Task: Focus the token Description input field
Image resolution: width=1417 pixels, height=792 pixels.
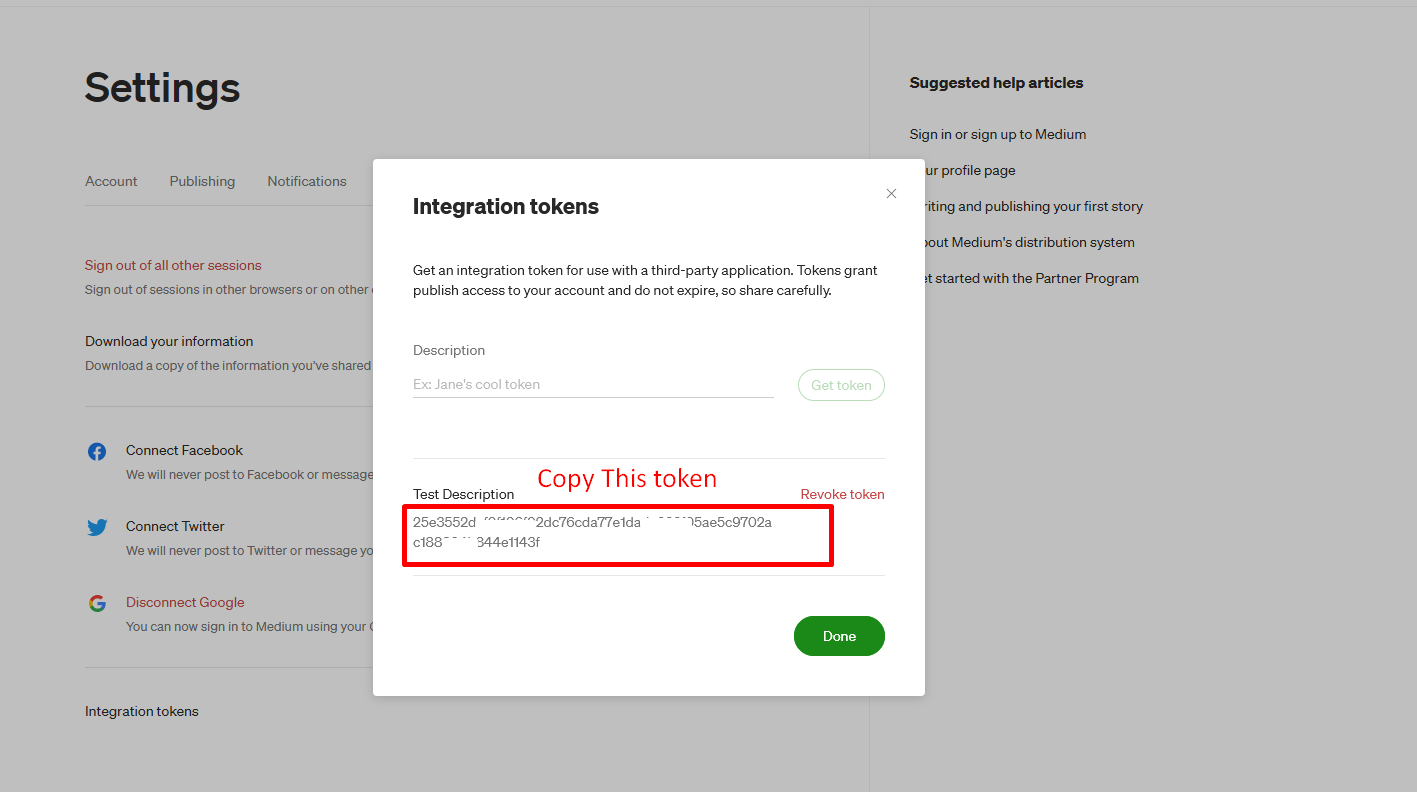Action: tap(593, 384)
